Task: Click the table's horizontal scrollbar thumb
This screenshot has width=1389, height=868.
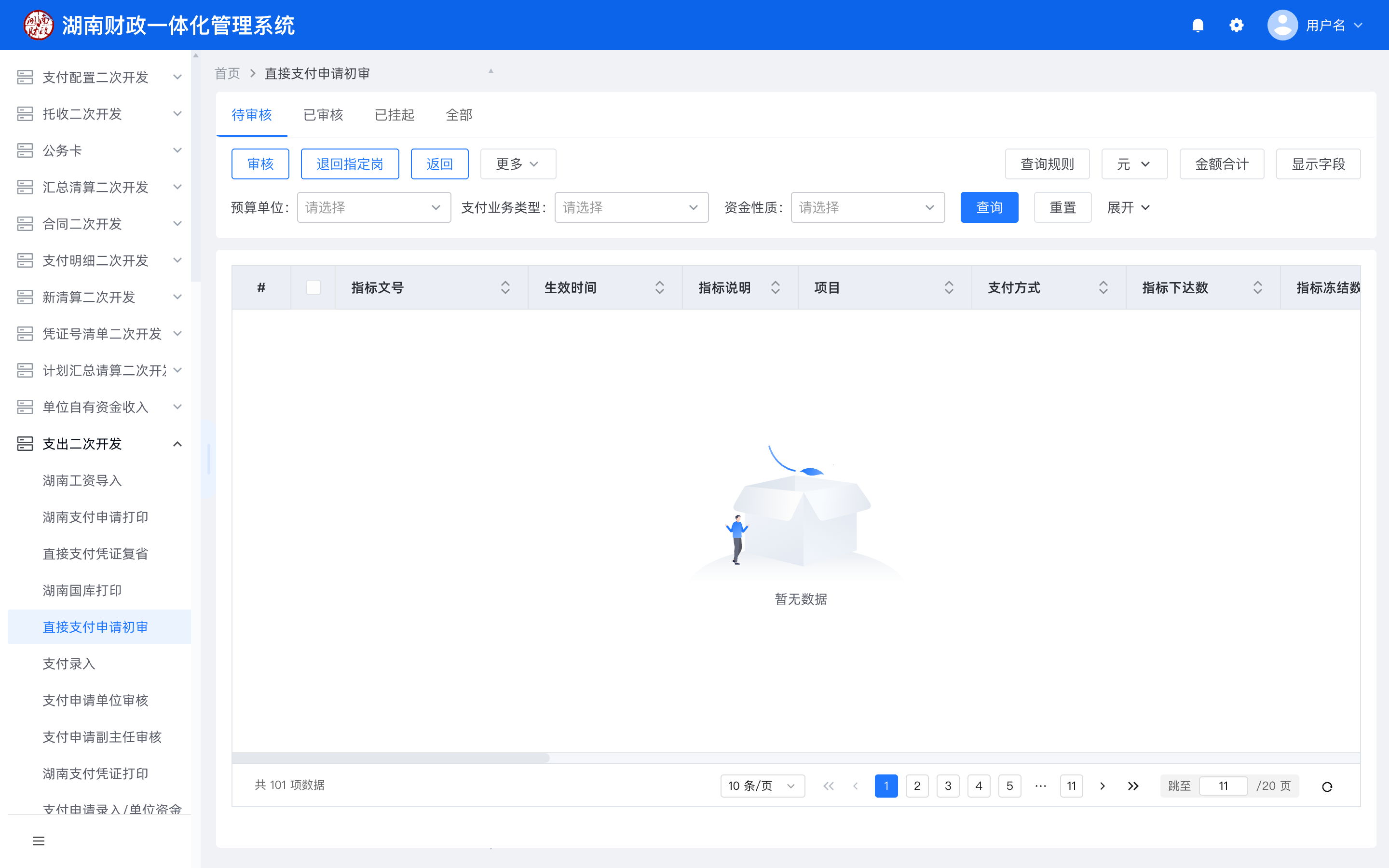Action: pyautogui.click(x=390, y=758)
